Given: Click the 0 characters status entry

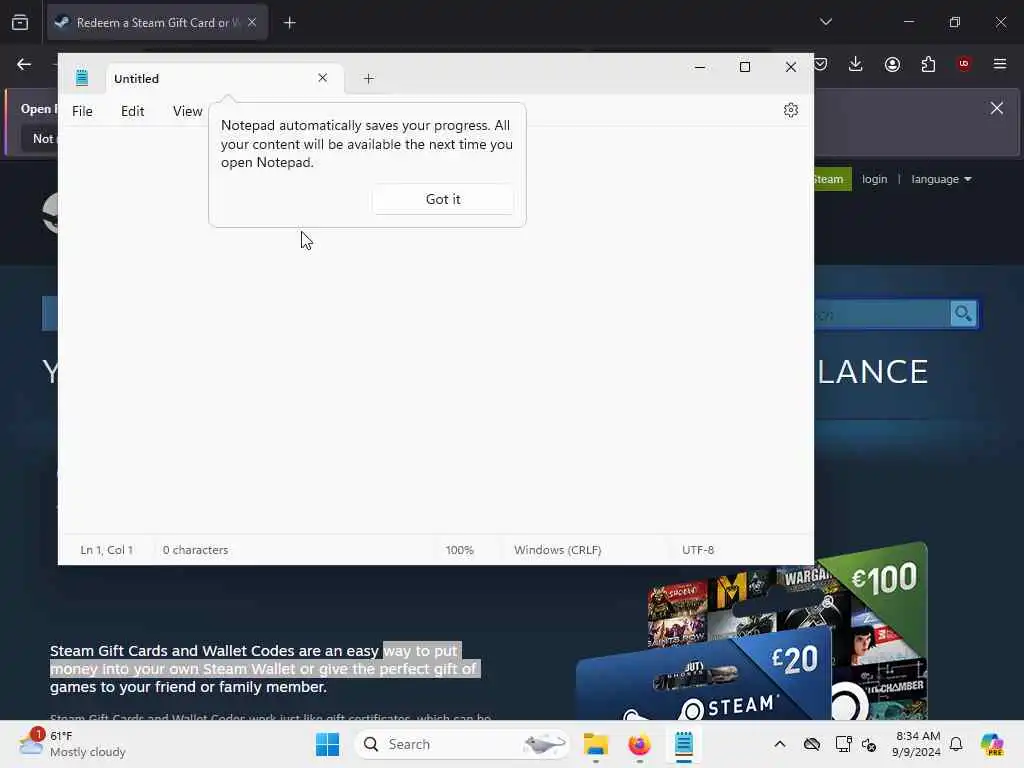Looking at the screenshot, I should [195, 550].
